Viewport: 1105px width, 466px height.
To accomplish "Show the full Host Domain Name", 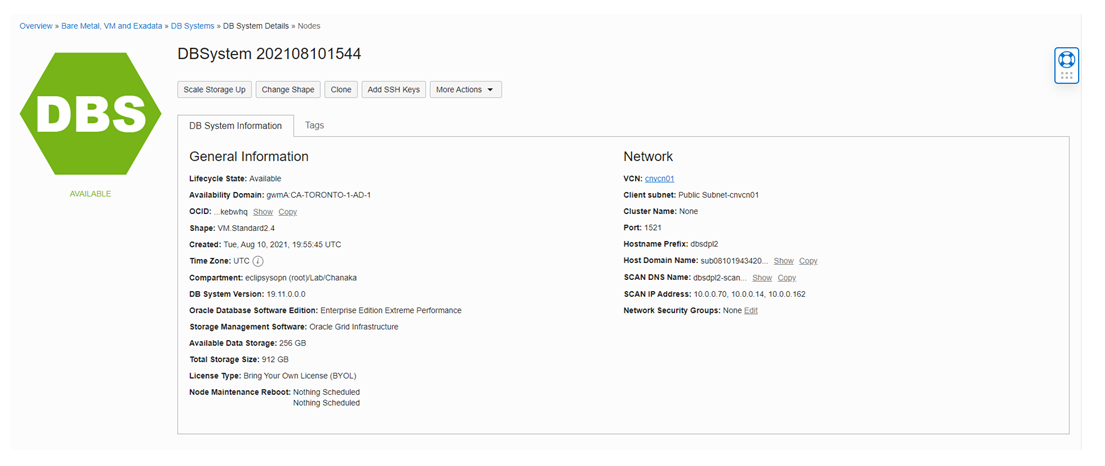I will (x=784, y=261).
